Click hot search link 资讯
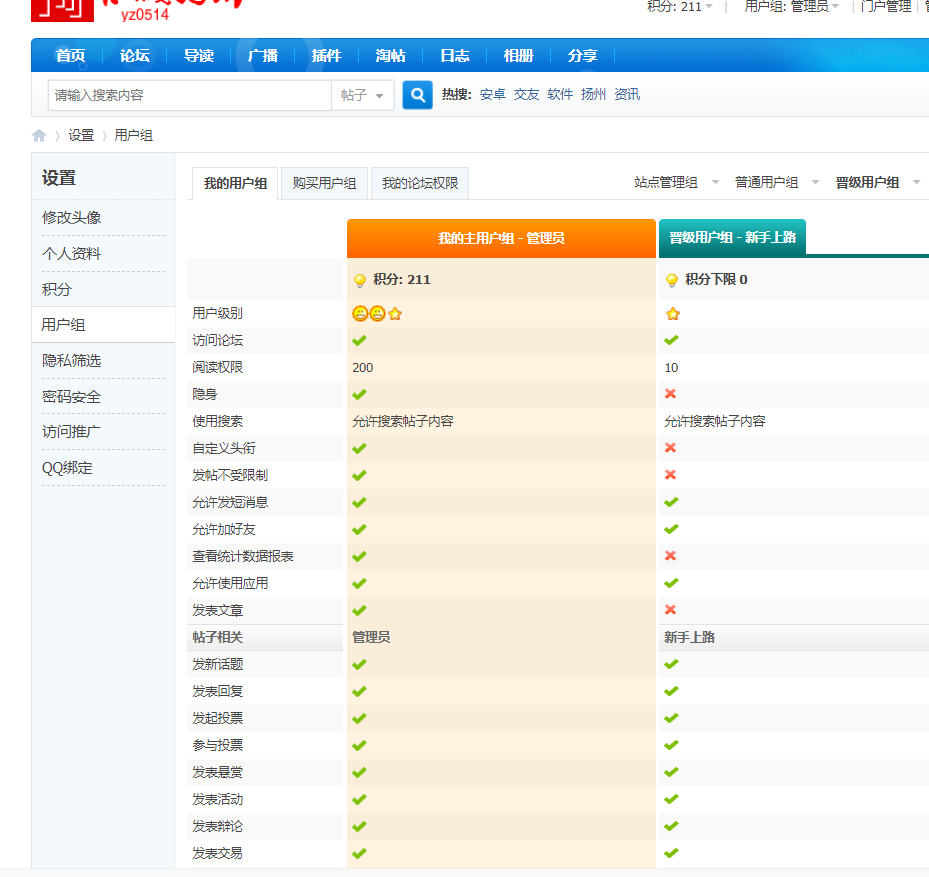Image resolution: width=929 pixels, height=877 pixels. (627, 94)
